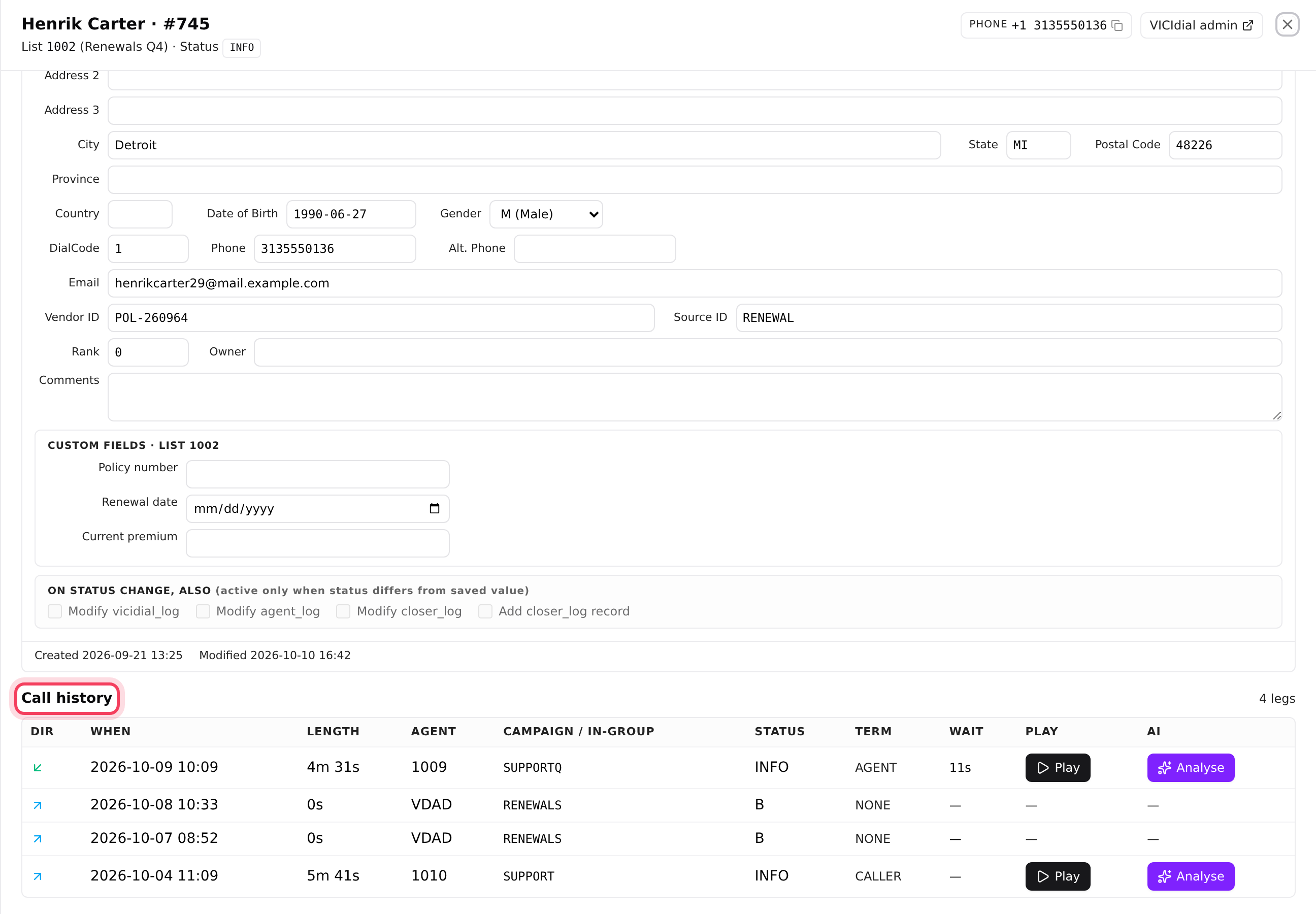This screenshot has height=914, width=1316.
Task: Check Add closer_log record option
Action: (485, 612)
